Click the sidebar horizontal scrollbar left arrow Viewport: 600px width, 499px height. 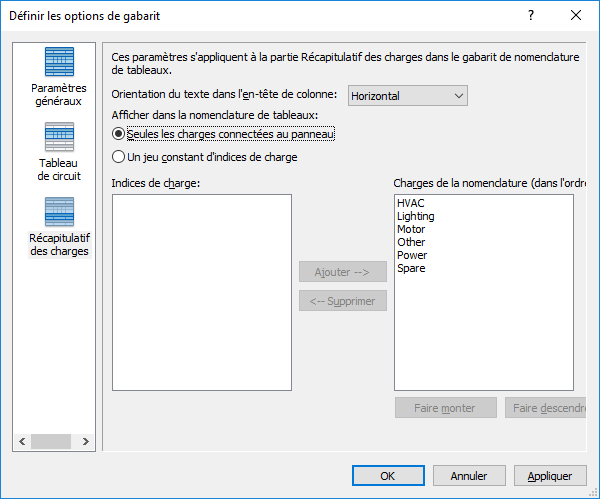tap(21, 441)
